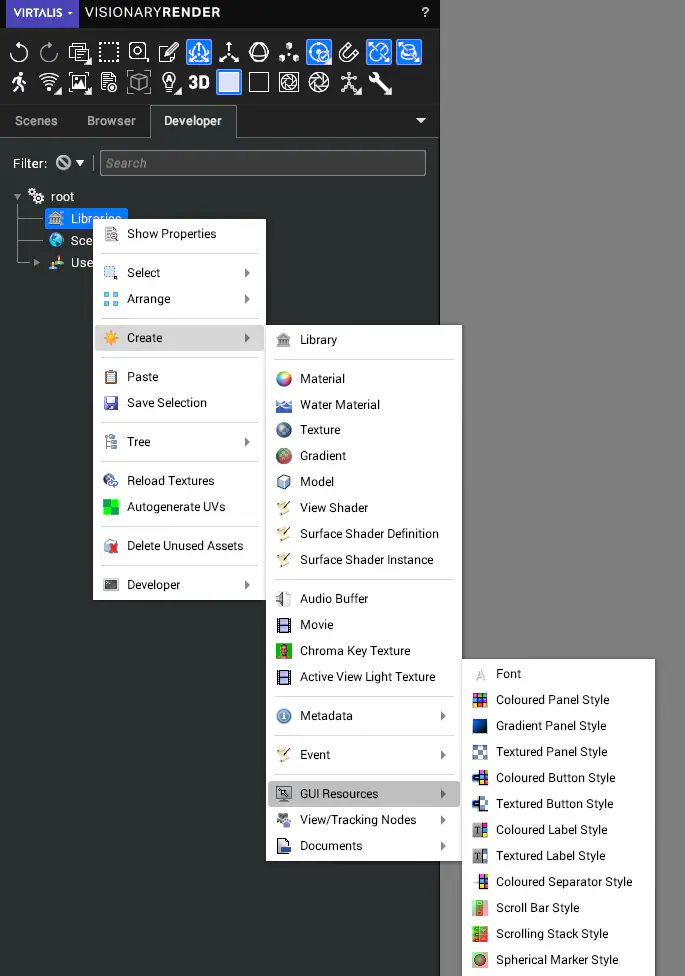Viewport: 685px width, 976px height.
Task: Select the measure/zoom magnifier tool icon
Action: (138, 52)
